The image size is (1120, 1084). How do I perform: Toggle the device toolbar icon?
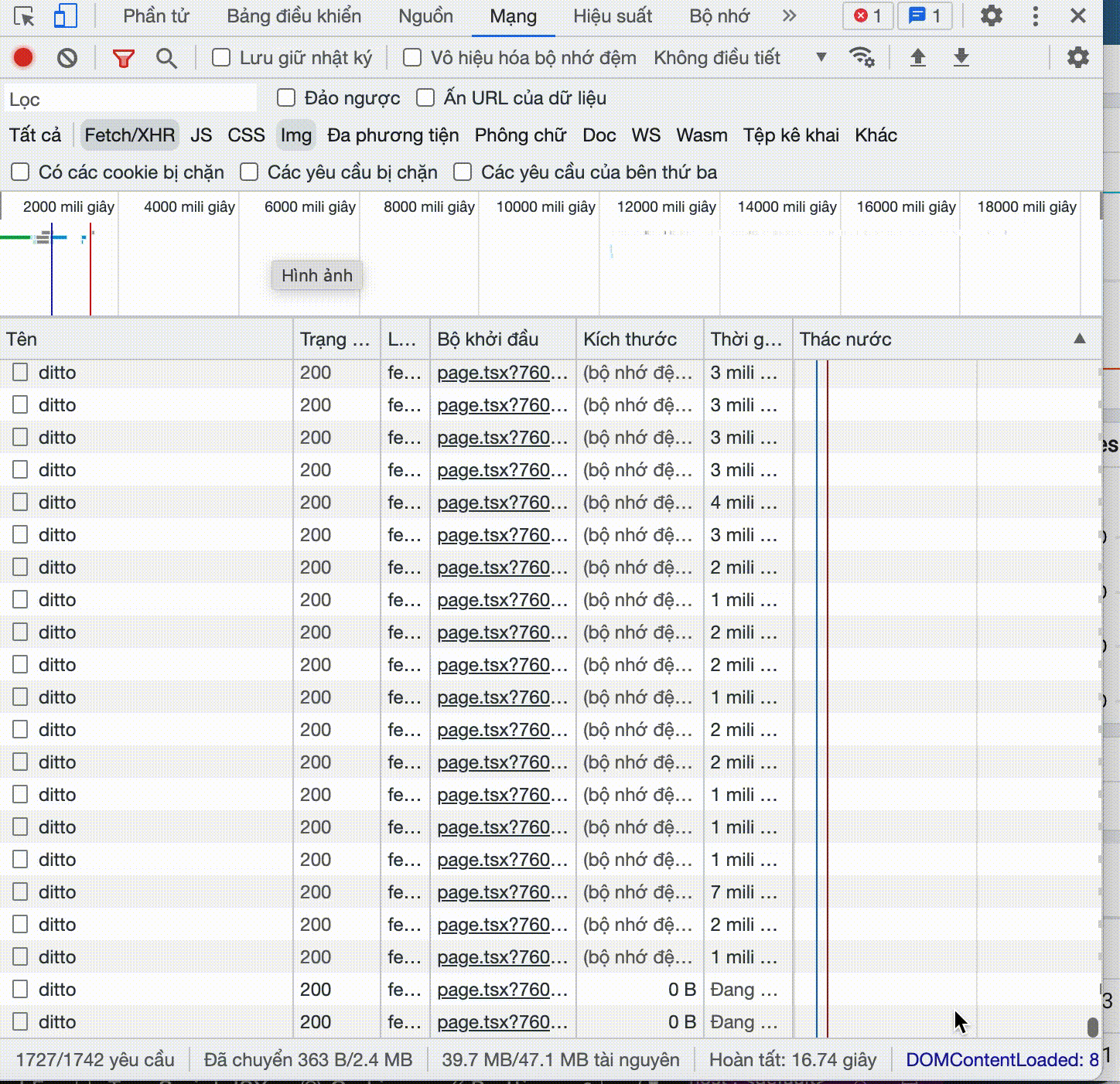coord(65,16)
